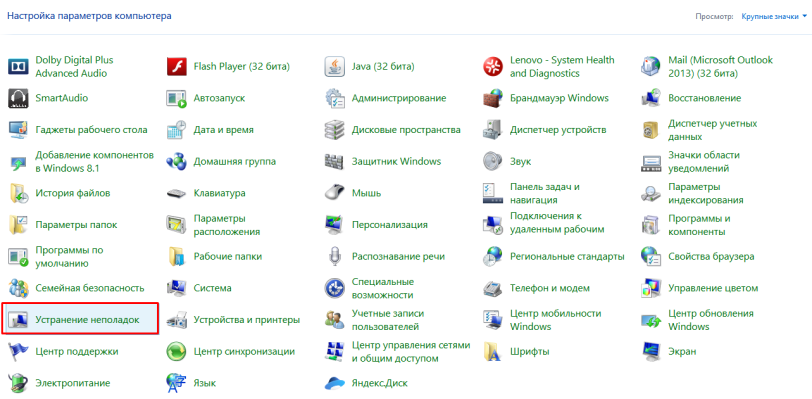This screenshot has height=399, width=812.
Task: Open the Дата и время icon
Action: pyautogui.click(x=177, y=130)
